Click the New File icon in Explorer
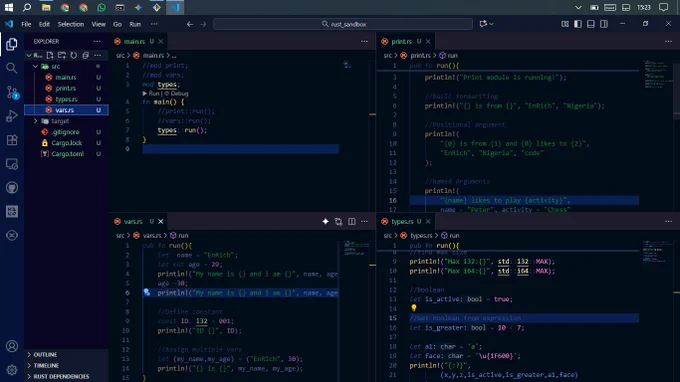 click(x=50, y=55)
